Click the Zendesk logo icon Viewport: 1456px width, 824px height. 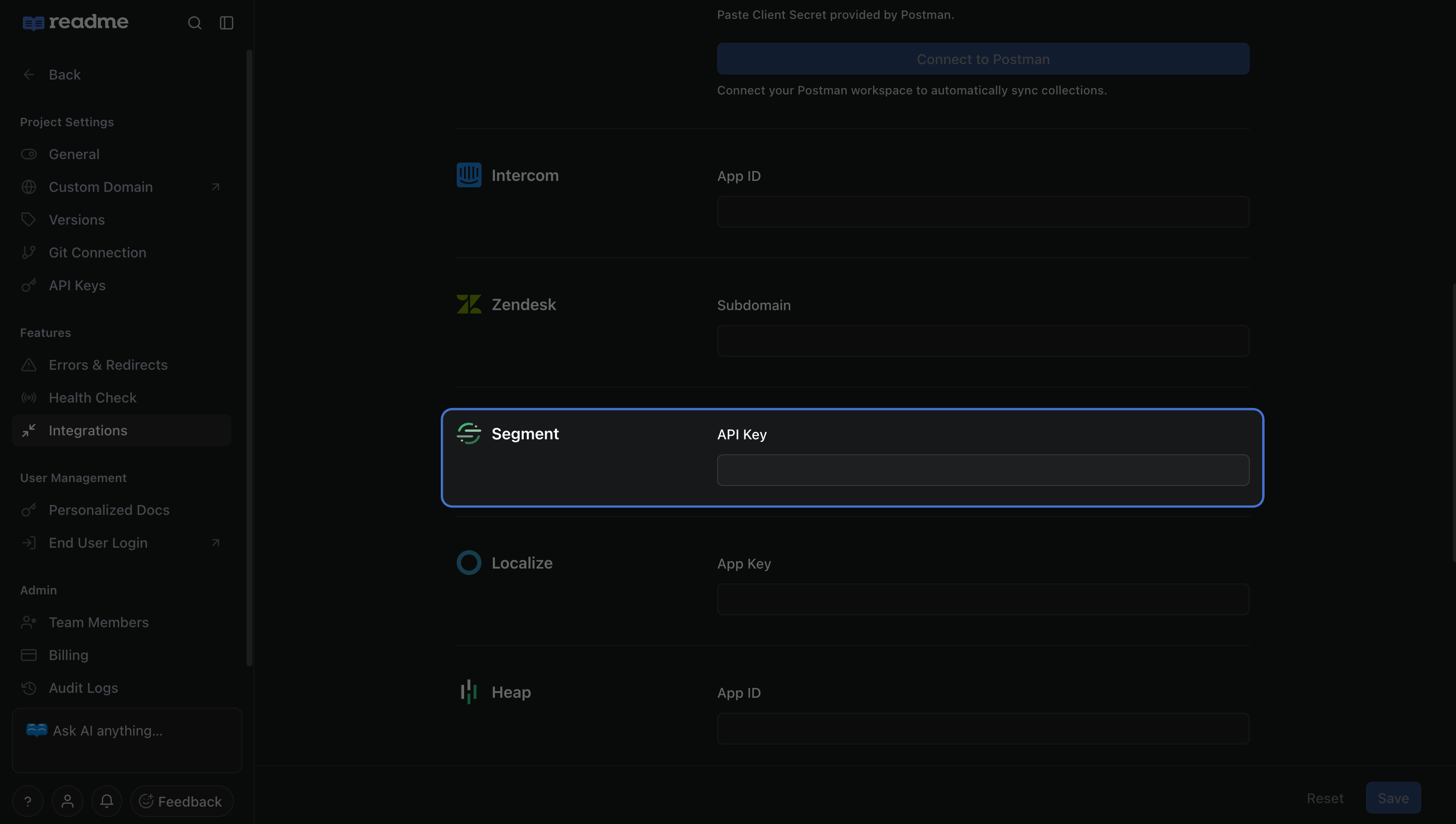[469, 305]
